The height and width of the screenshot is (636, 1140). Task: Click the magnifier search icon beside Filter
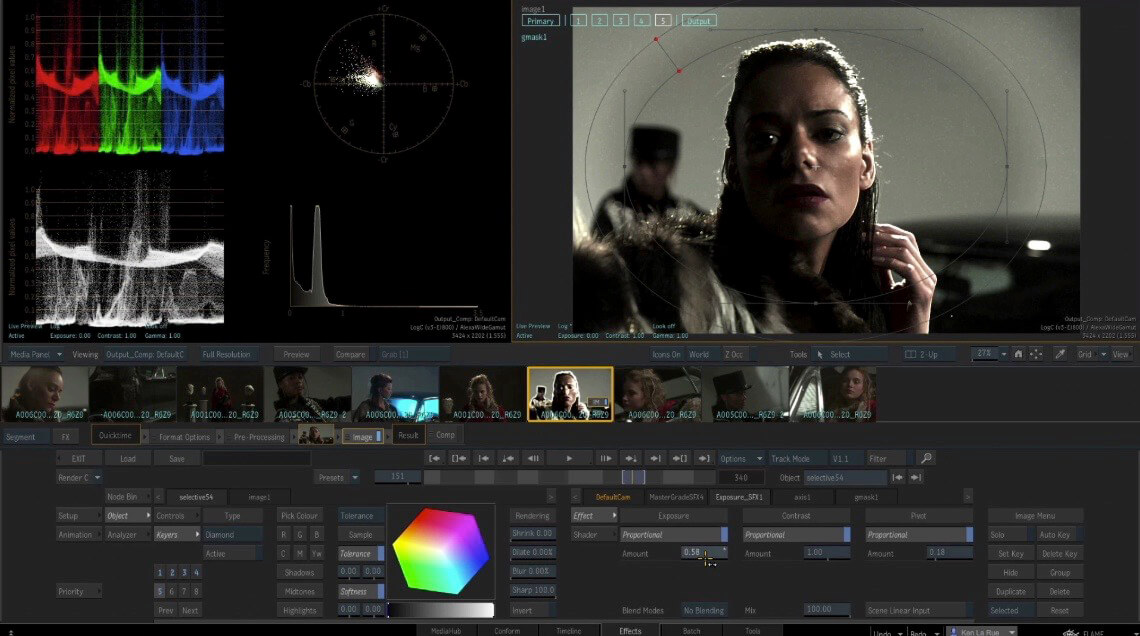point(926,458)
